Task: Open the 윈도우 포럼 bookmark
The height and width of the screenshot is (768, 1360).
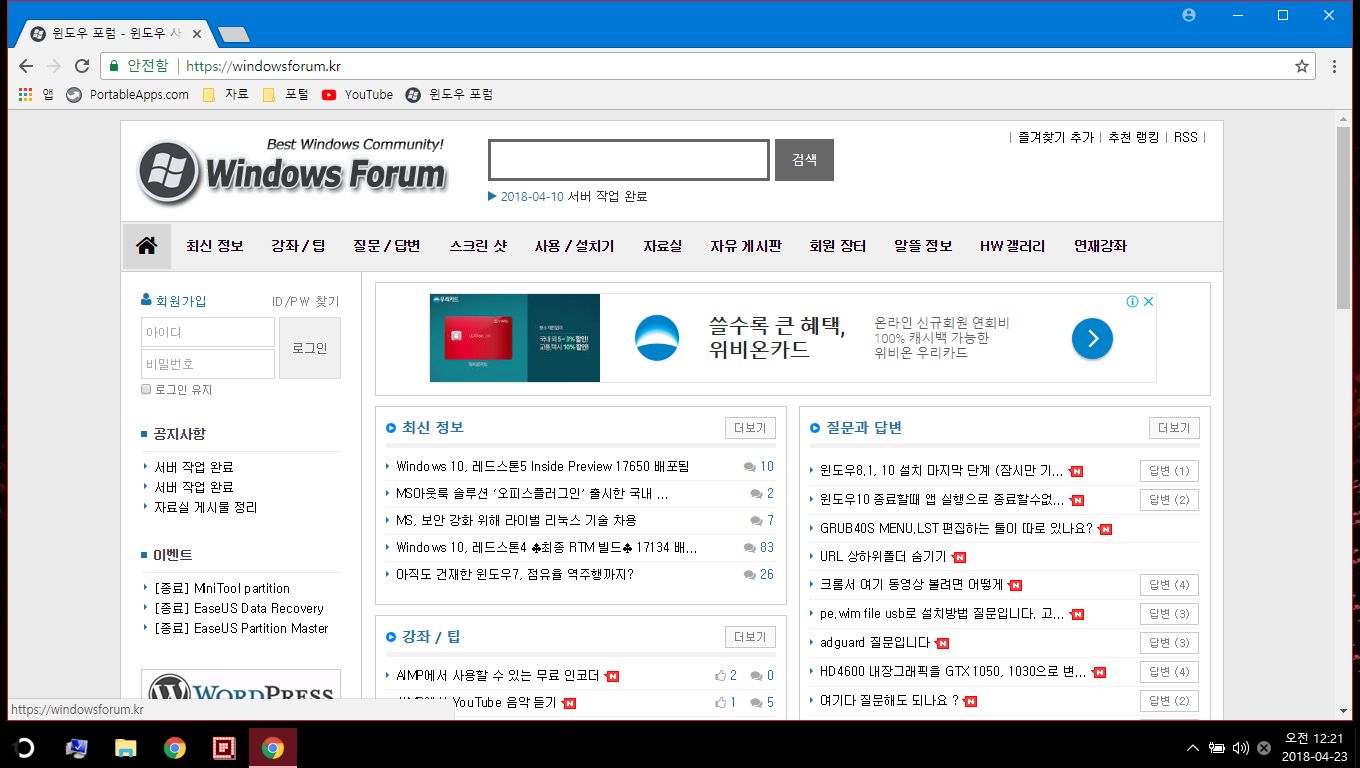Action: pos(449,95)
